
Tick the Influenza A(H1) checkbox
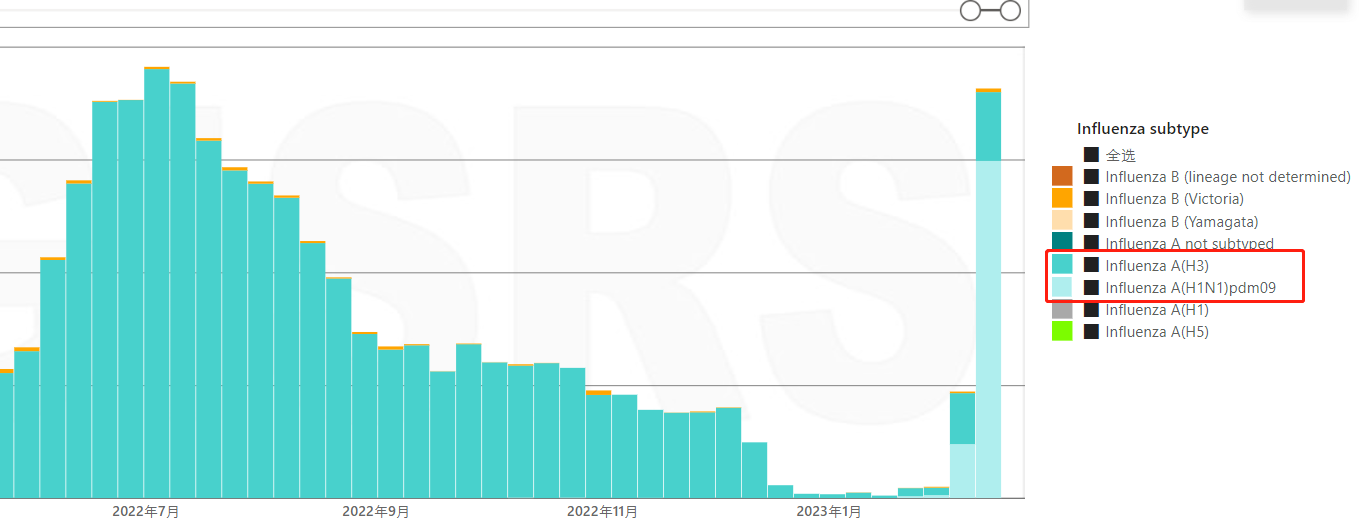click(1091, 311)
